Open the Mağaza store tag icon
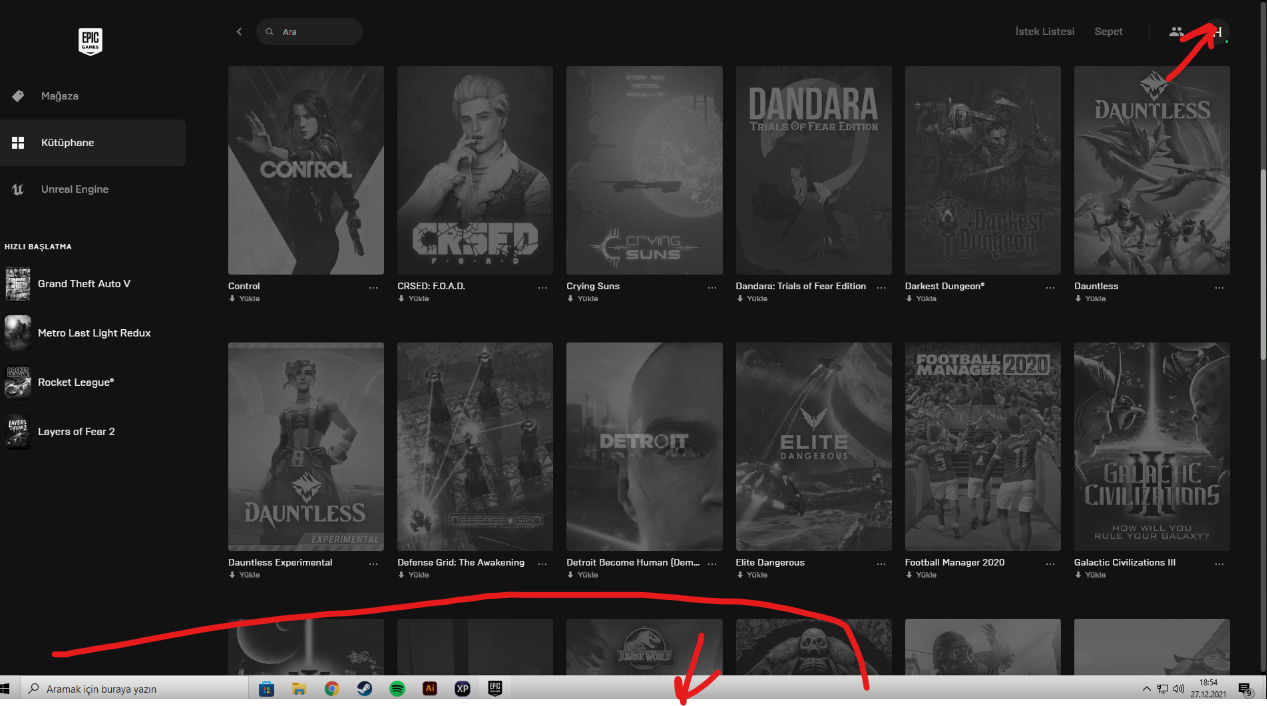The height and width of the screenshot is (706, 1267). (17, 96)
